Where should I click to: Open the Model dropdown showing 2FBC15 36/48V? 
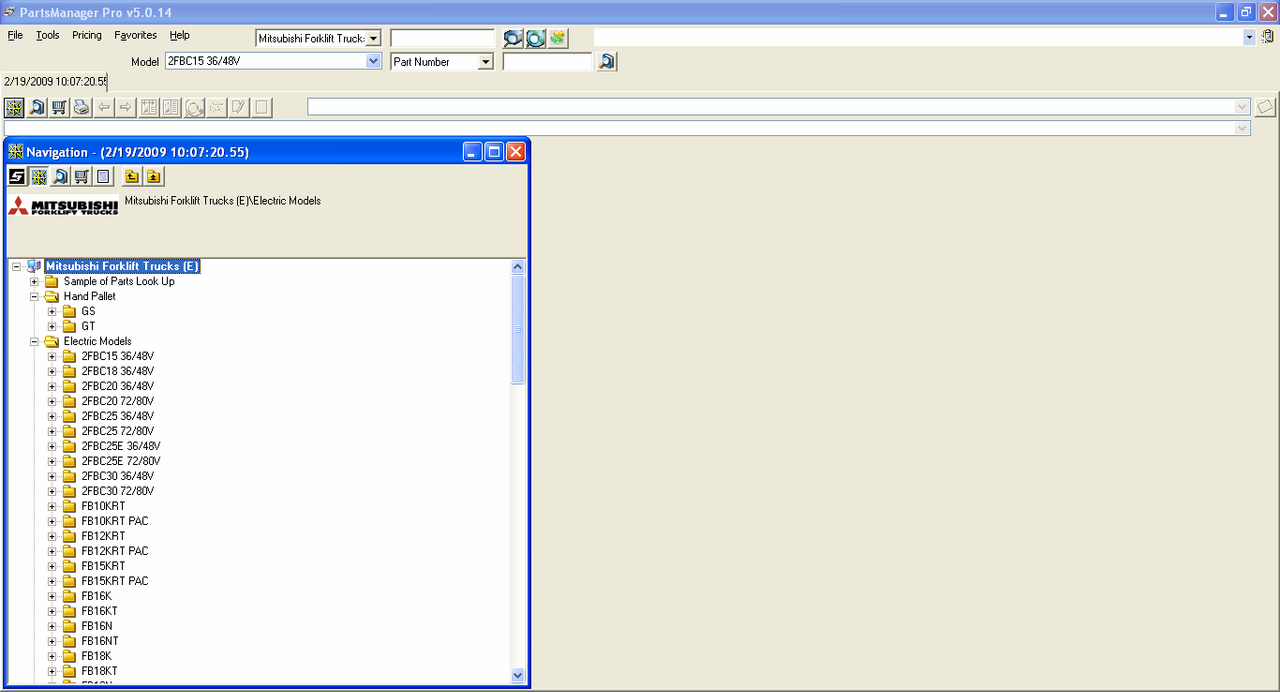374,61
